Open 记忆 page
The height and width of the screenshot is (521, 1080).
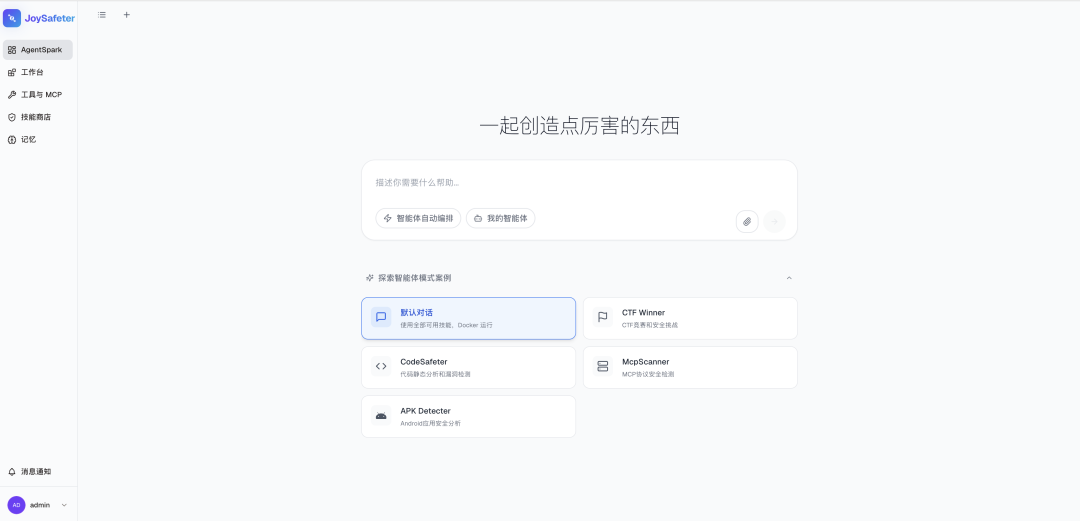38,139
